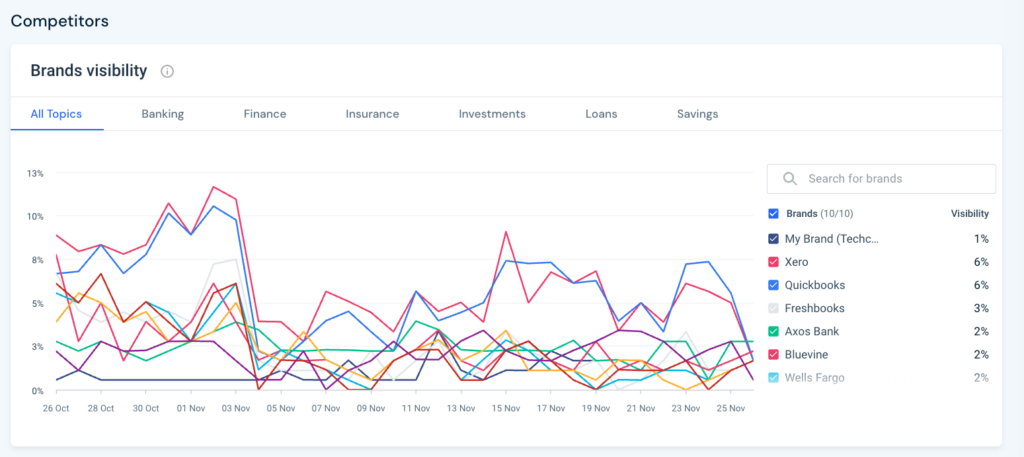Toggle the Bluevine checkbox
This screenshot has width=1024, height=457.
773,354
